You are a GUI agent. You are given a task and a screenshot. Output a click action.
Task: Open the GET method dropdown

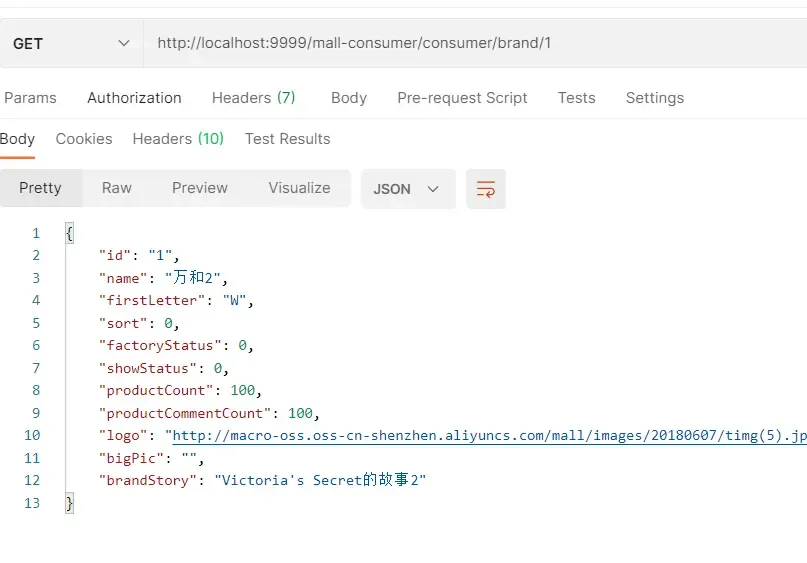[x=71, y=44]
